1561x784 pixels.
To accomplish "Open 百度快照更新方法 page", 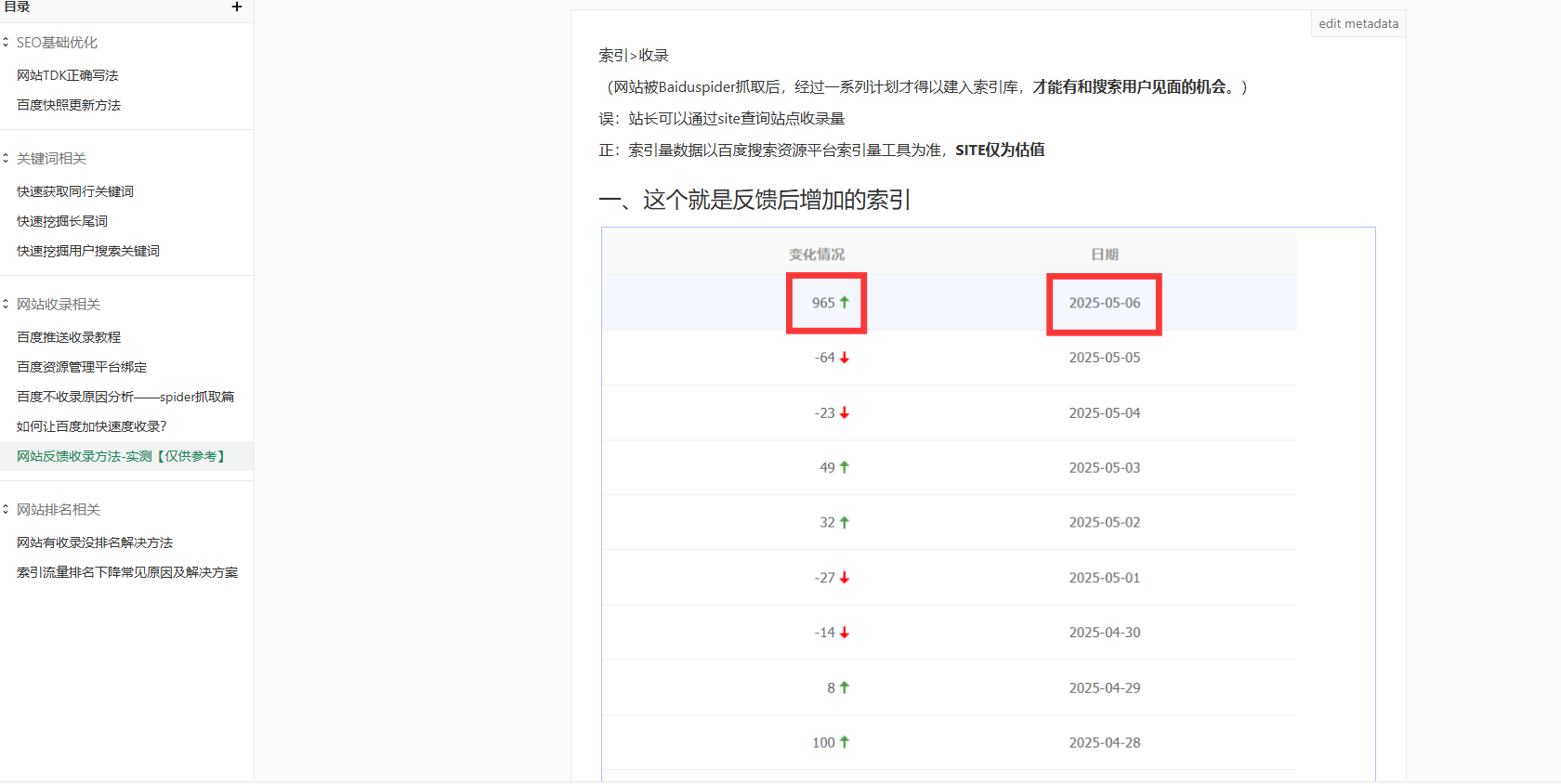I will (69, 105).
